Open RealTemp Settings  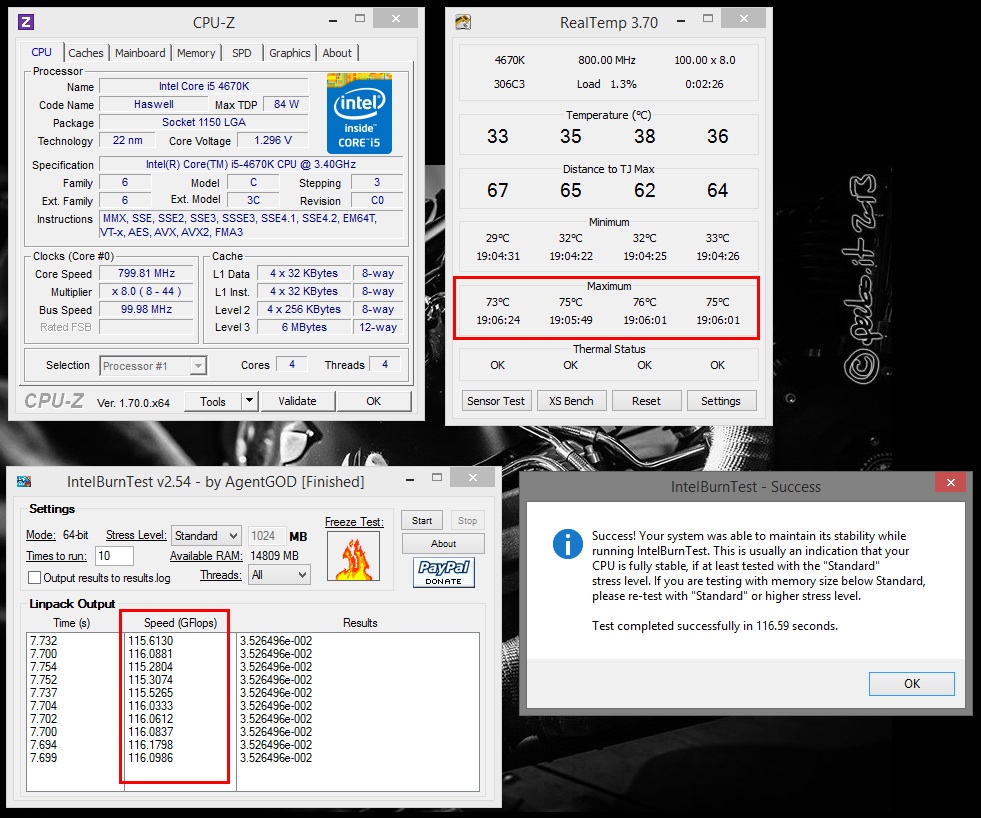721,401
